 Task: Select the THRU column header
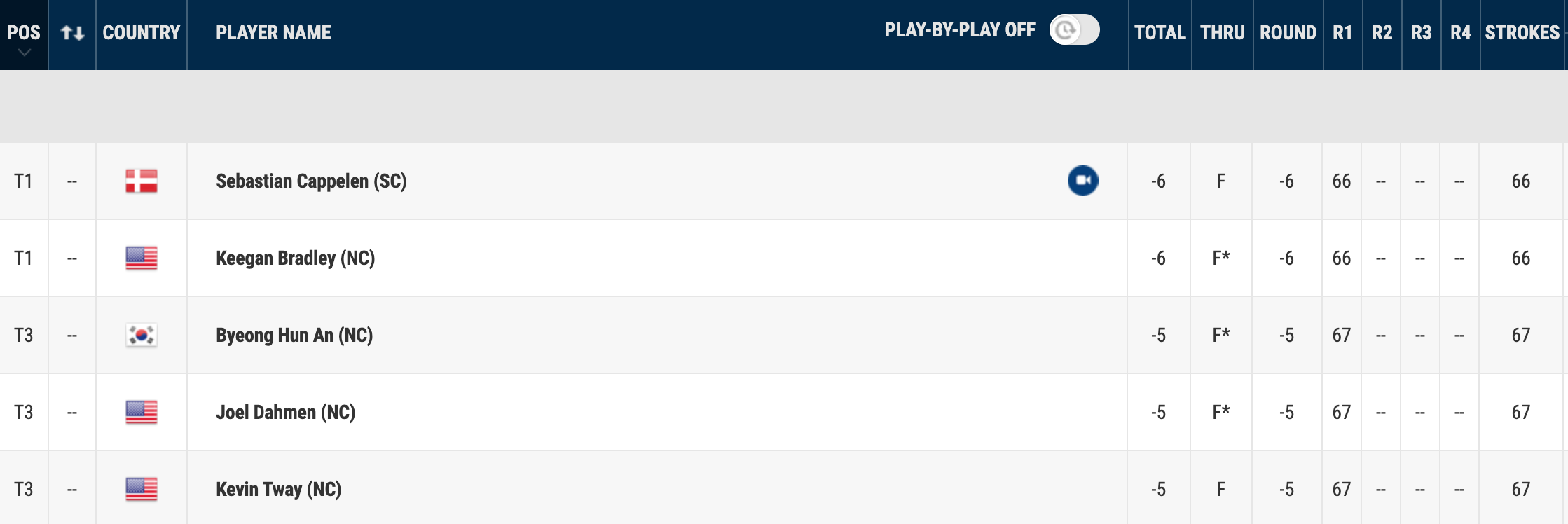point(1222,32)
